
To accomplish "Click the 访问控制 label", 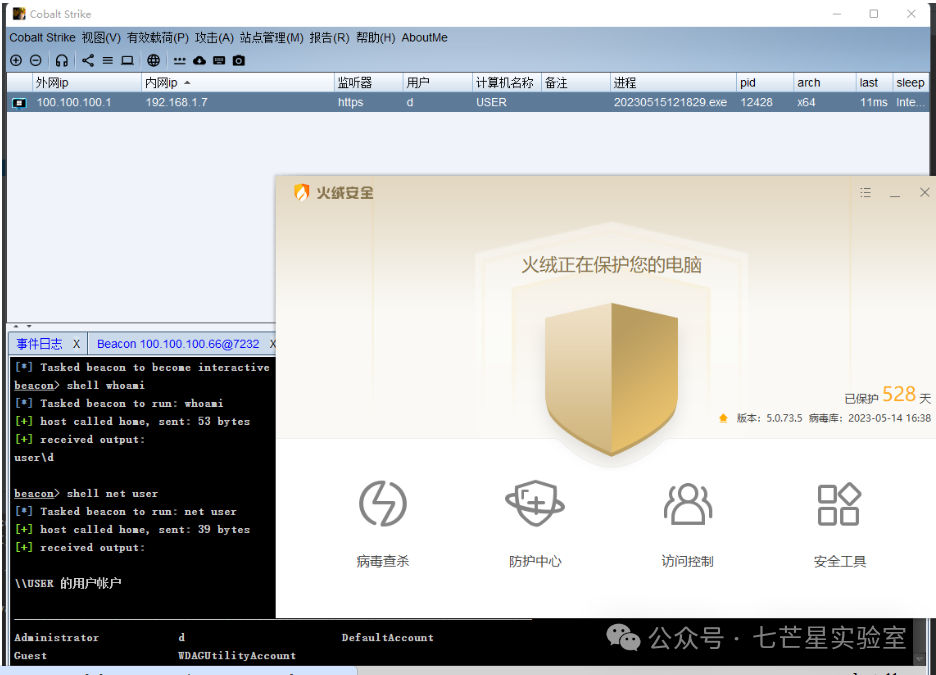I will [688, 562].
